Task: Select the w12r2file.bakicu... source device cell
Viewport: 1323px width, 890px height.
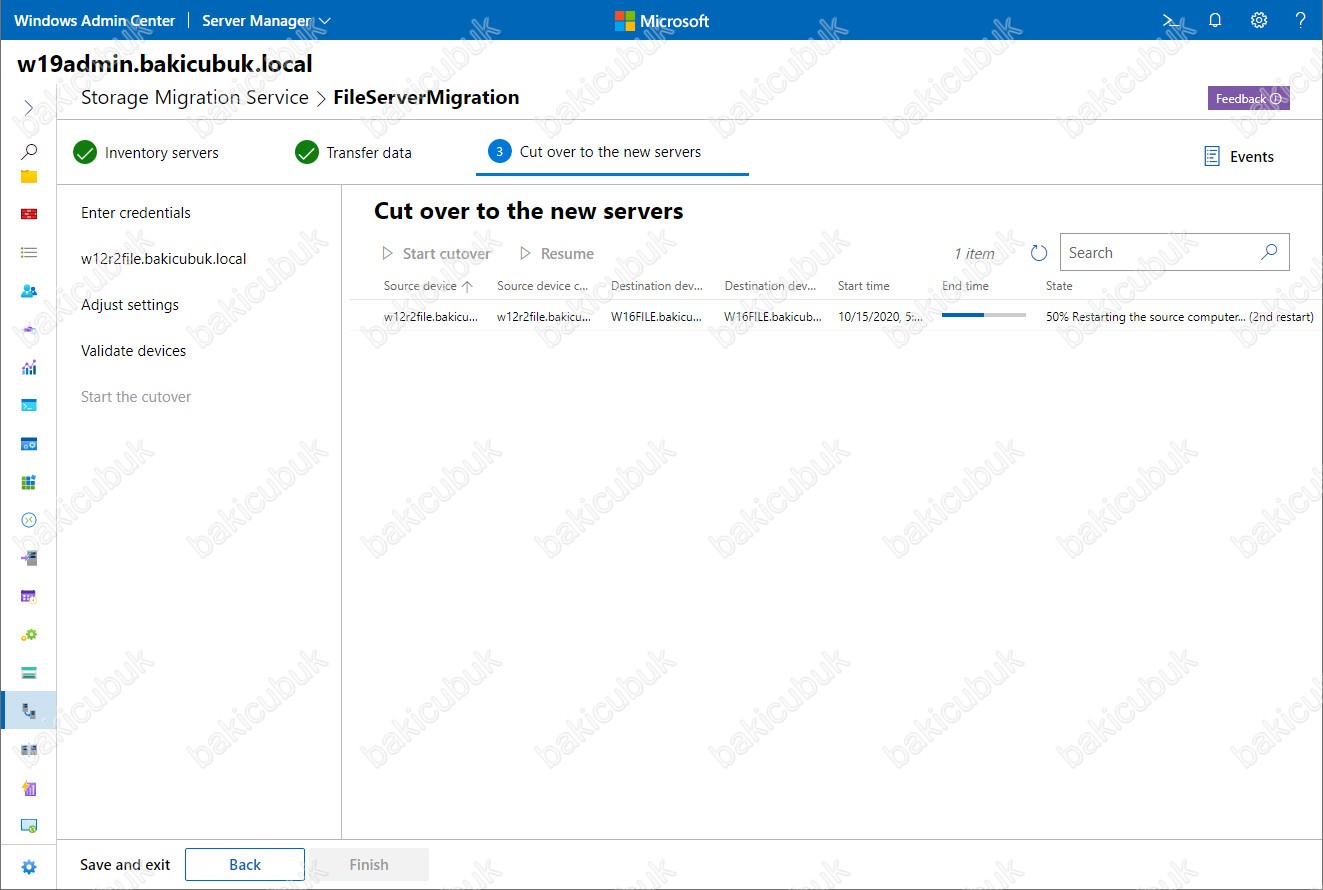Action: click(x=431, y=317)
